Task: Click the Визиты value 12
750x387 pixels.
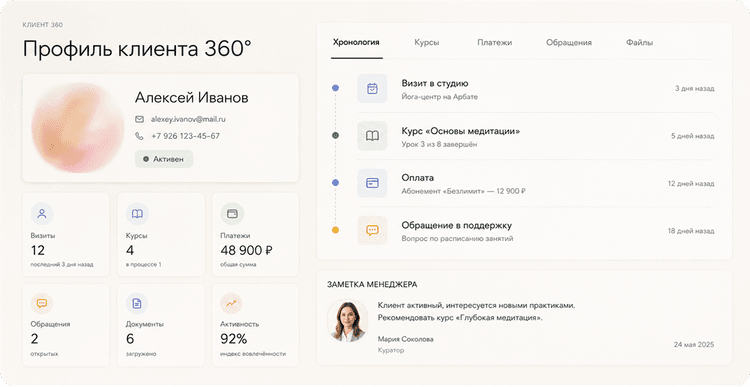Action: coord(38,250)
